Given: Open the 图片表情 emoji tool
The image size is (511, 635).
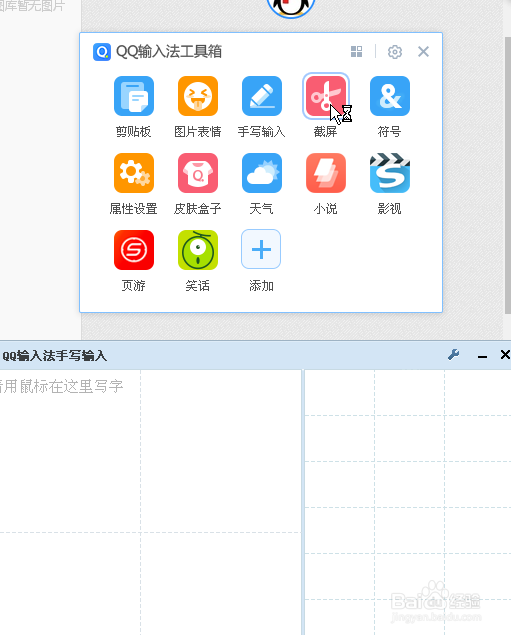Looking at the screenshot, I should tap(198, 96).
